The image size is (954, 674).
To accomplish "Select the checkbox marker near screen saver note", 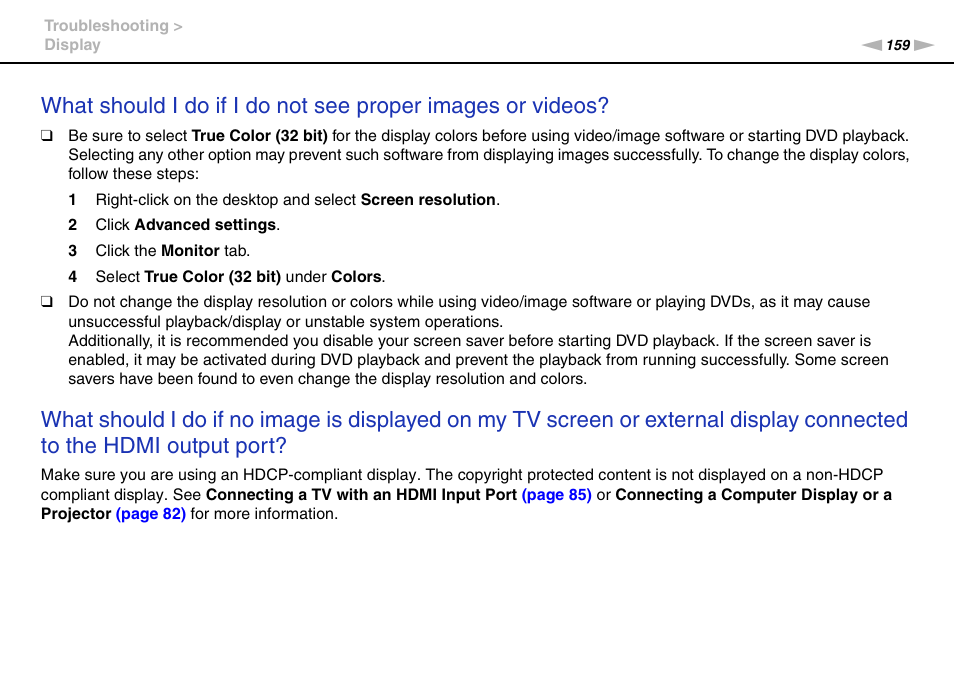I will 46,300.
